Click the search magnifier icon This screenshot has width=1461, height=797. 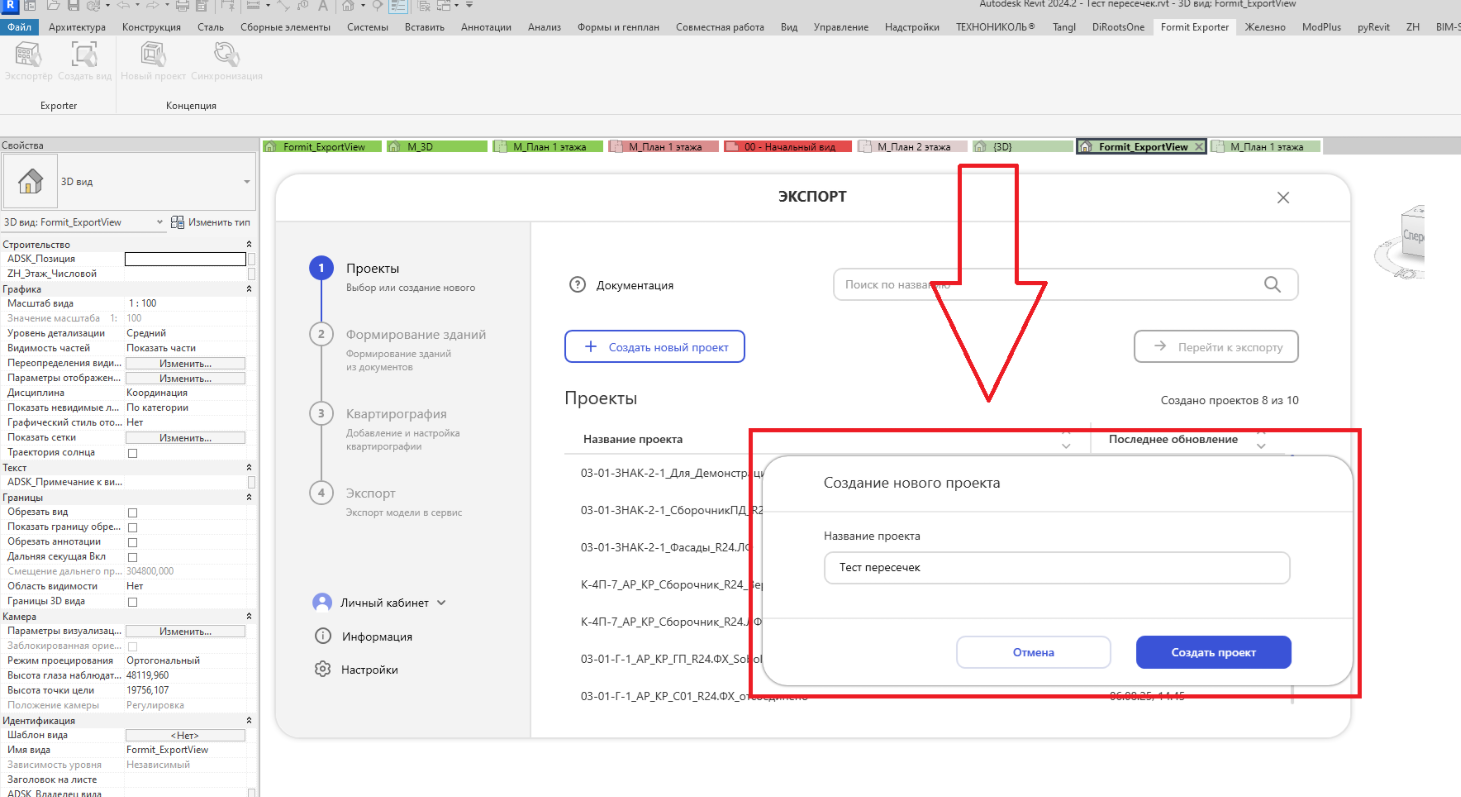pyautogui.click(x=1272, y=285)
